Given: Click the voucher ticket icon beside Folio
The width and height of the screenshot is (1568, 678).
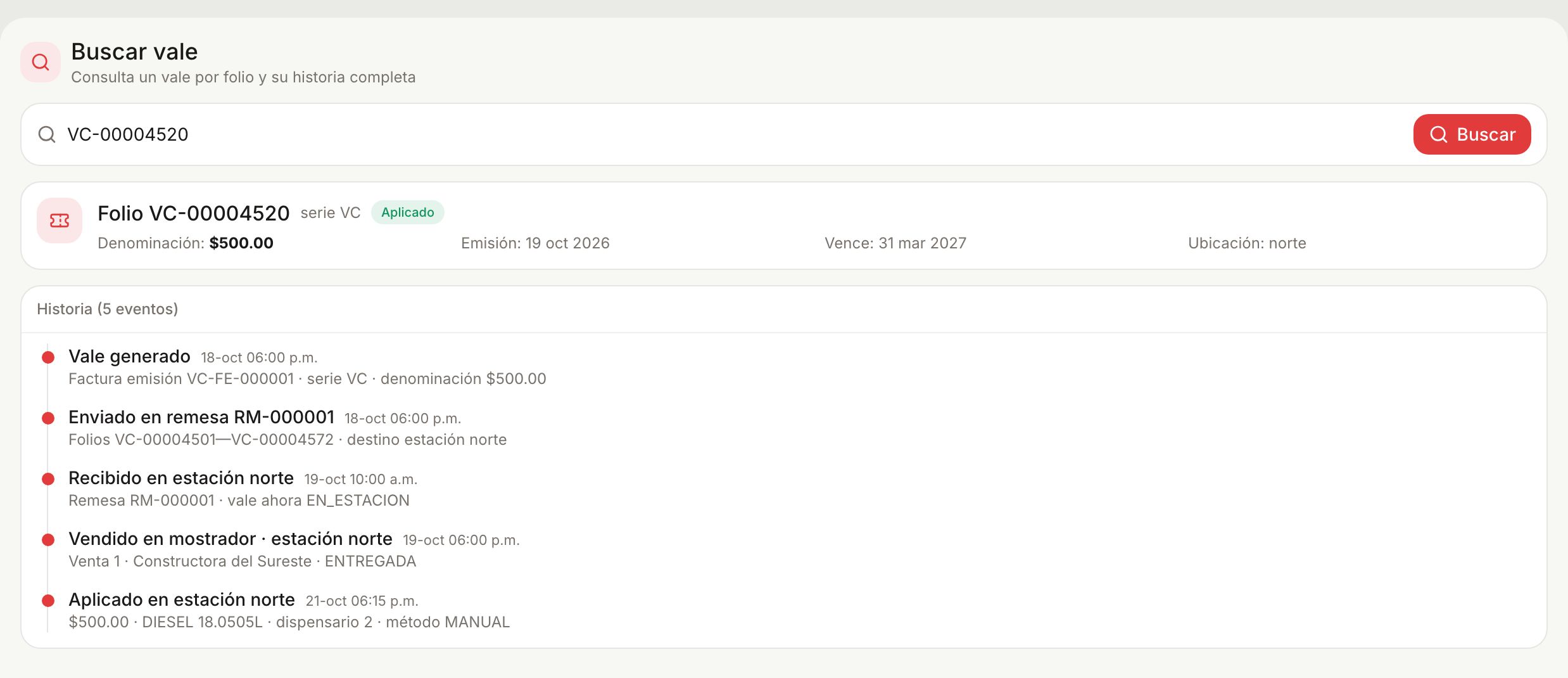Looking at the screenshot, I should tap(60, 221).
